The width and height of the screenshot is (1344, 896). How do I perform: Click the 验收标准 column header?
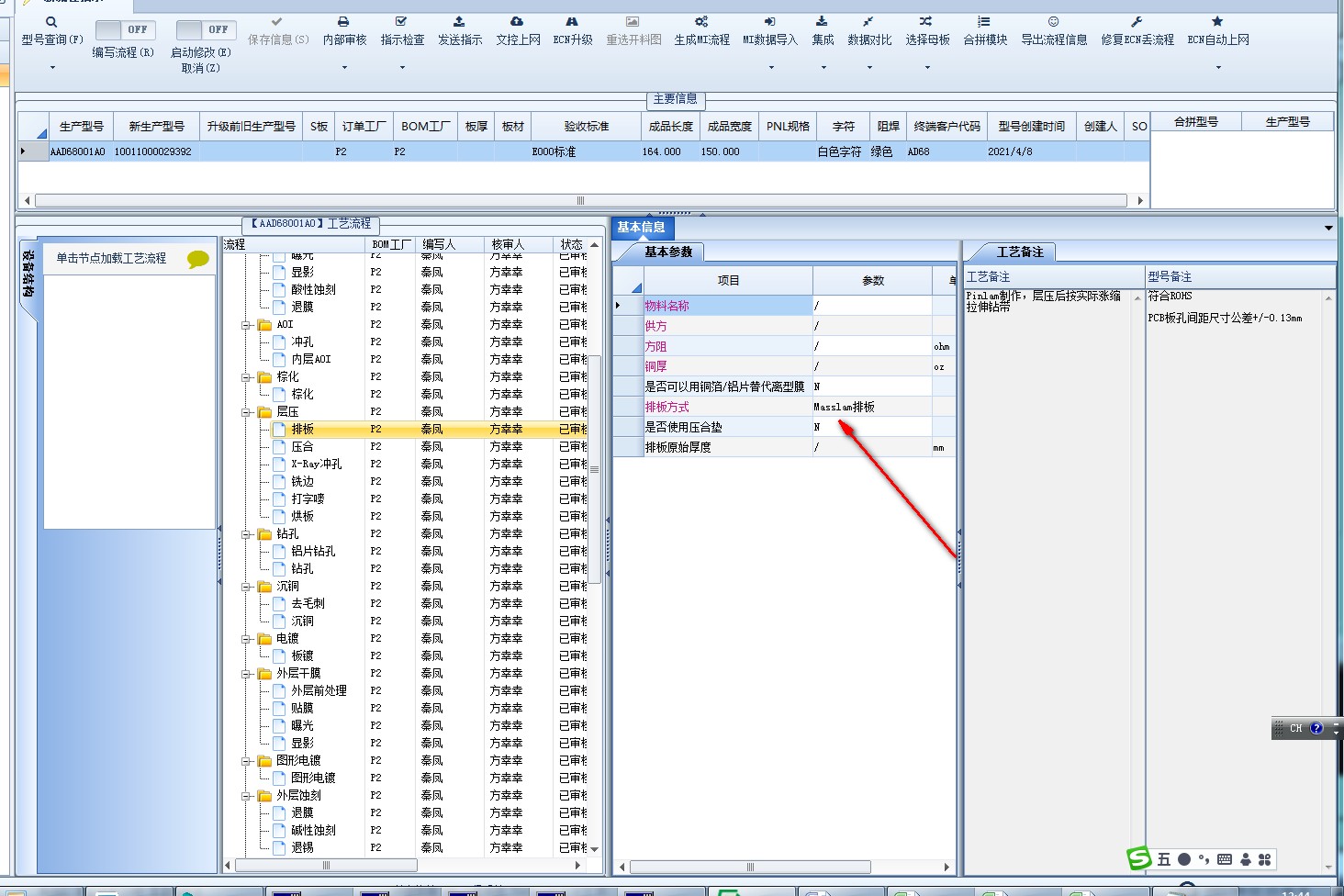(586, 127)
